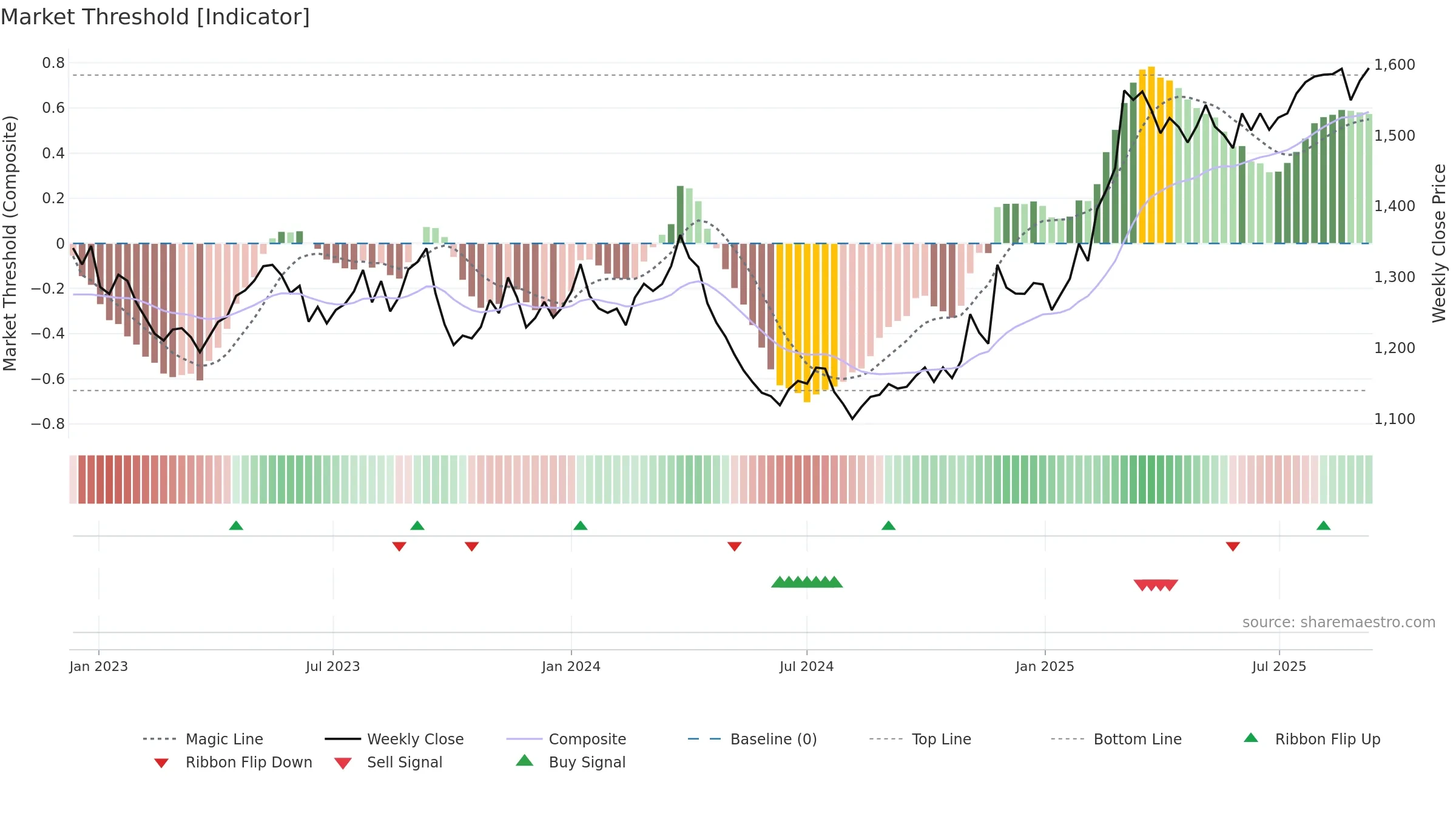Click the −0.8 left axis tick label
The height and width of the screenshot is (819, 1456).
(48, 423)
